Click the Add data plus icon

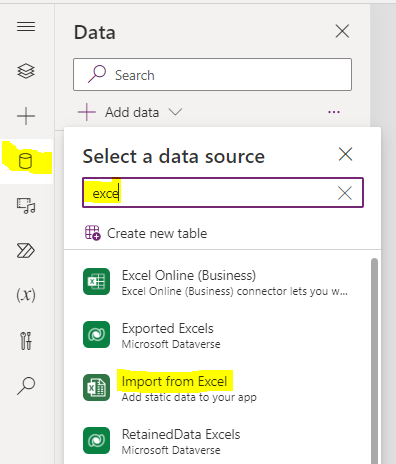pyautogui.click(x=87, y=112)
